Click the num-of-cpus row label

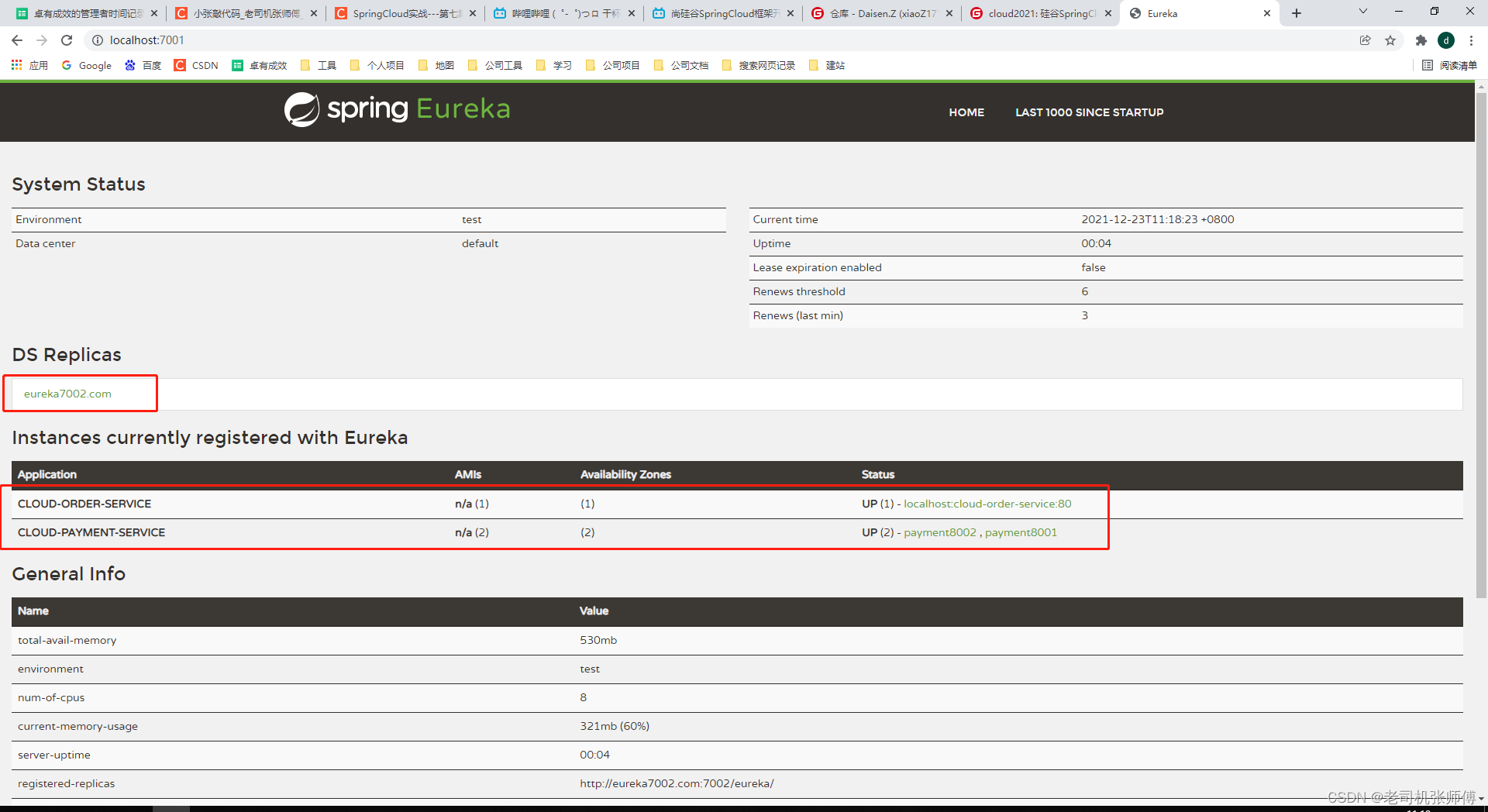(51, 697)
